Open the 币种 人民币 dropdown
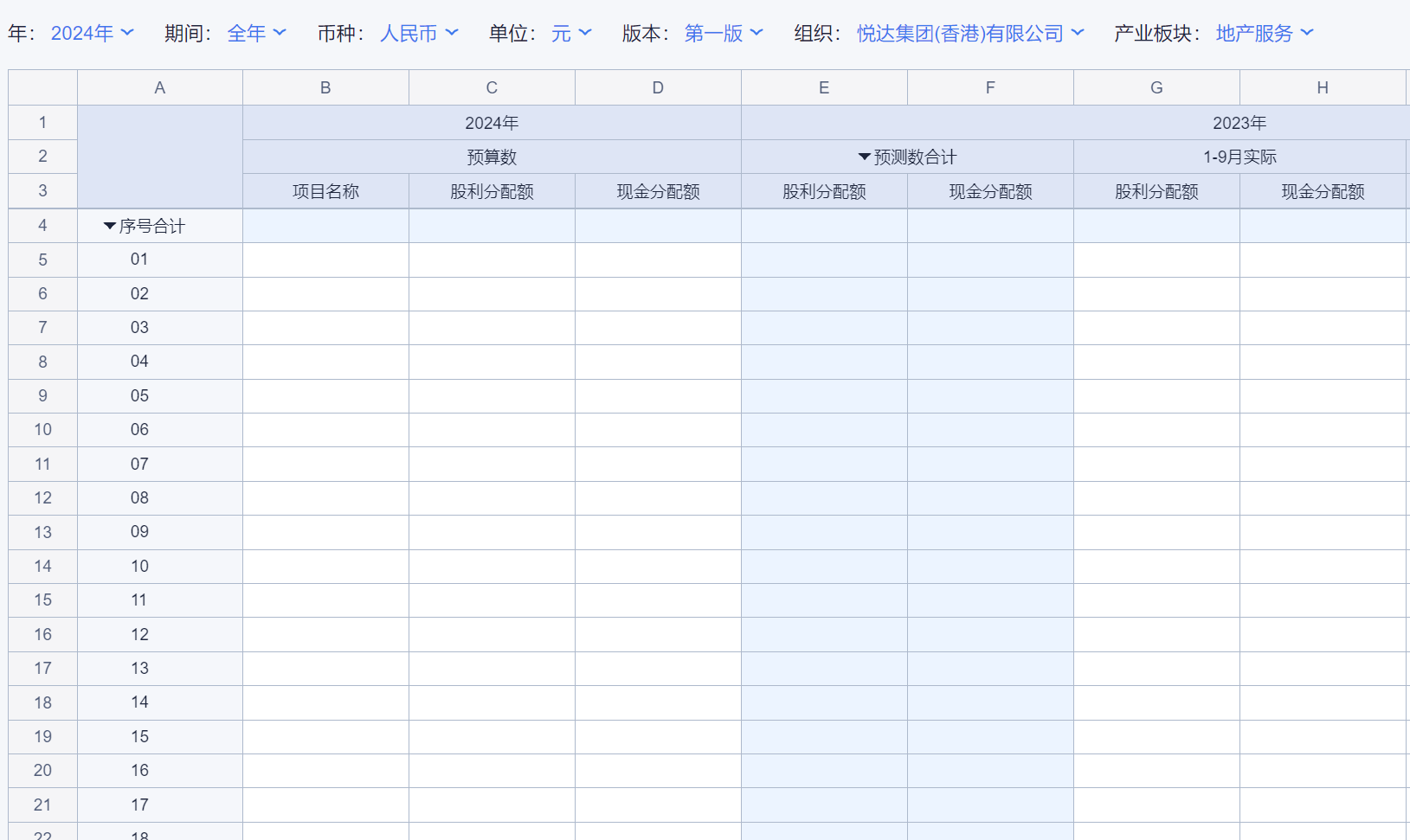 click(x=419, y=33)
